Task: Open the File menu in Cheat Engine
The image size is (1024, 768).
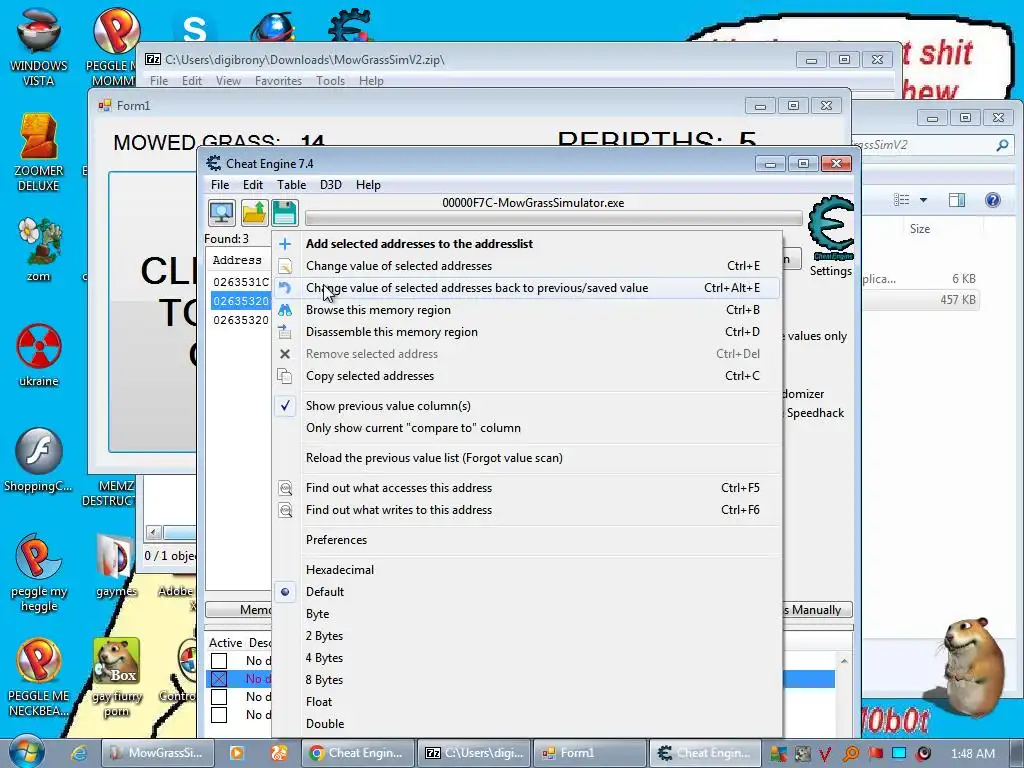Action: click(219, 185)
